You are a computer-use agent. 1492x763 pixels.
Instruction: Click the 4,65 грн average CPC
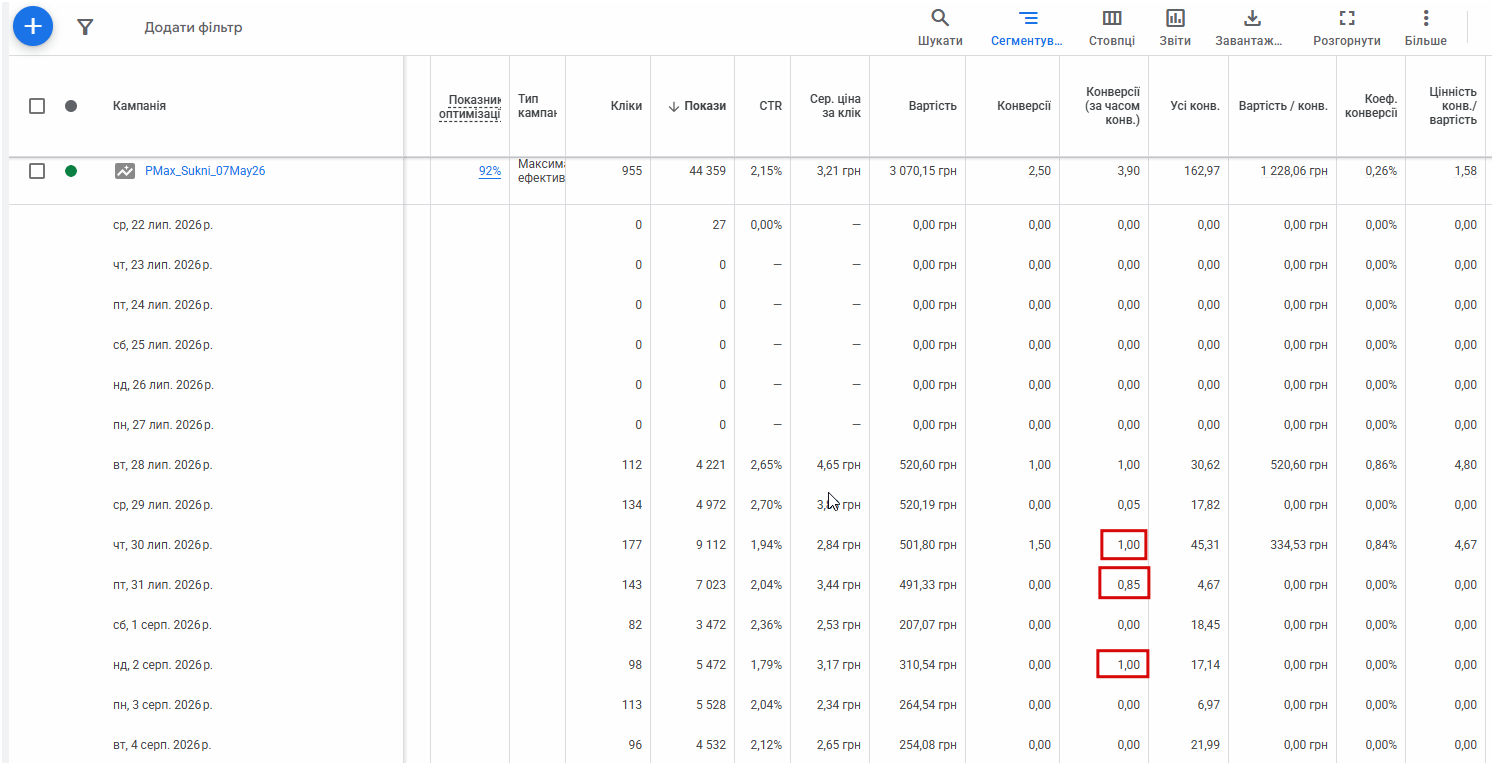point(838,465)
